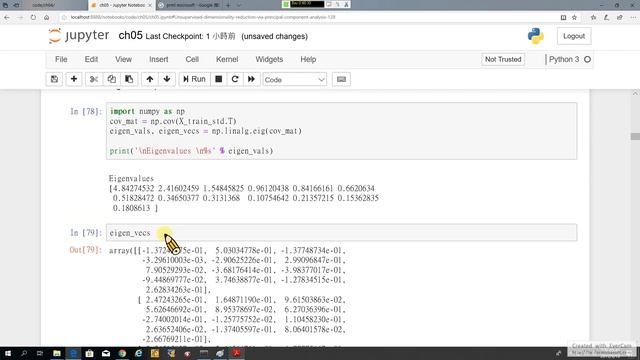Click the Jupyter logo
The width and height of the screenshot is (640, 360).
coord(79,36)
